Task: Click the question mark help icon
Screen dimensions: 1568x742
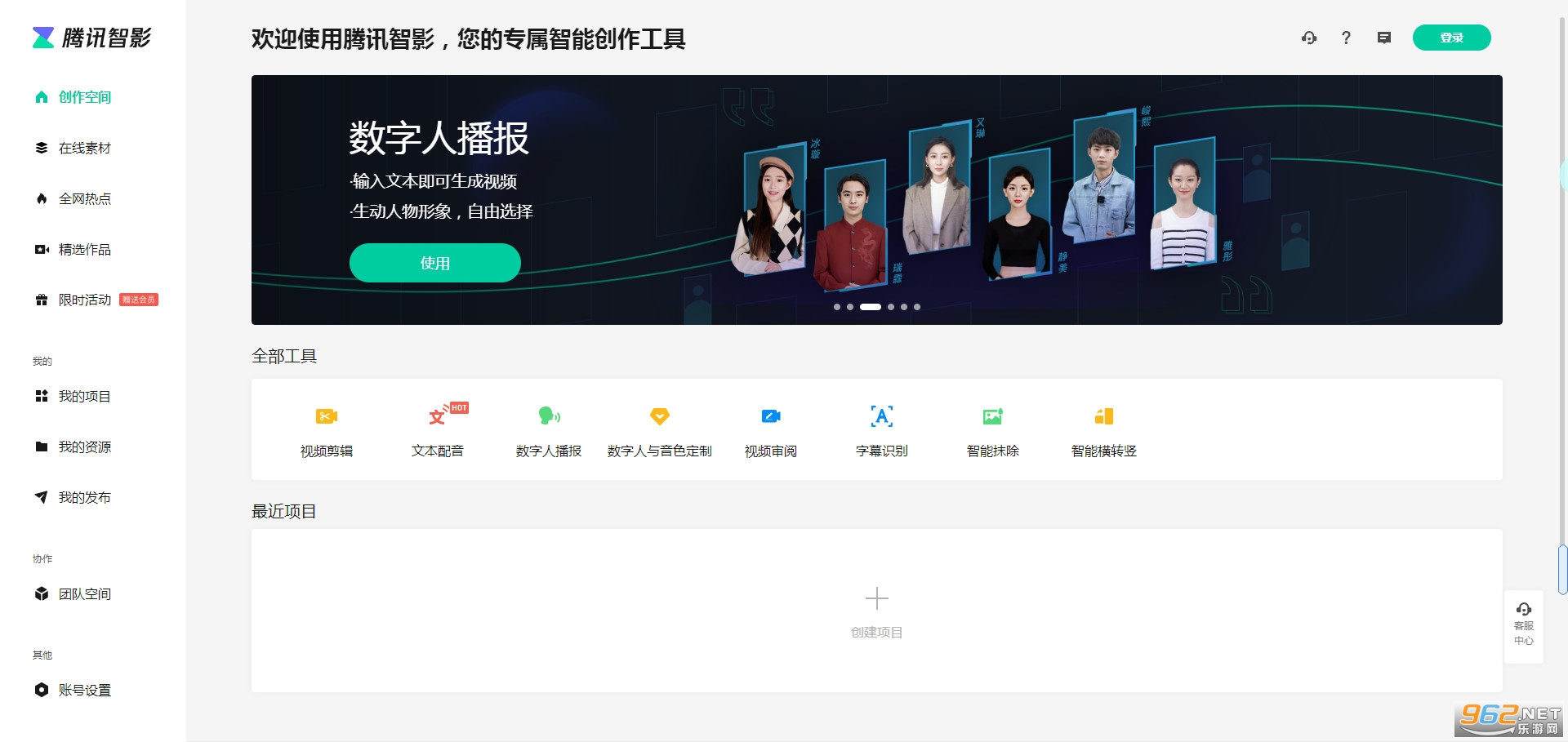Action: 1346,38
